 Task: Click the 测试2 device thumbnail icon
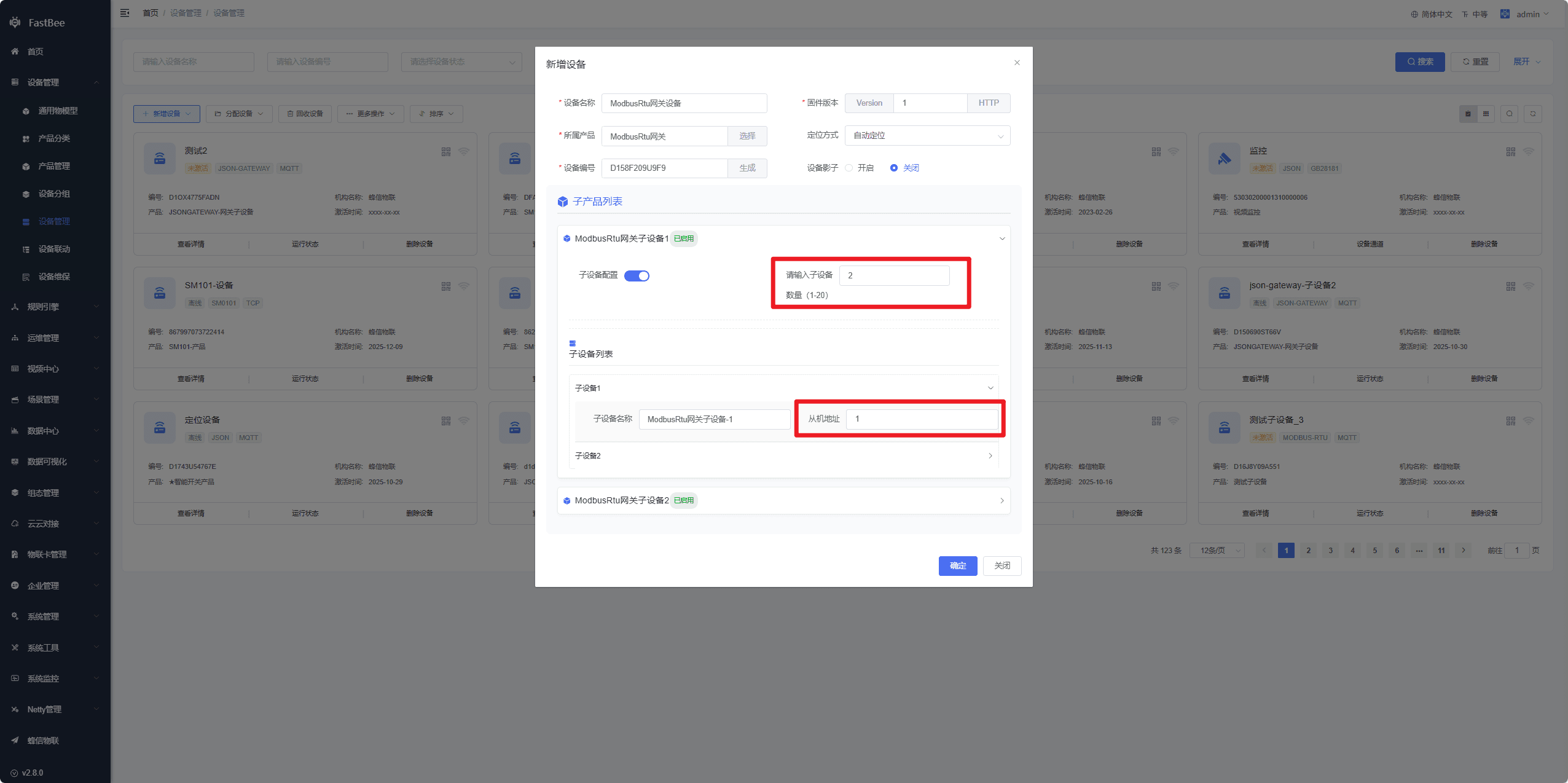(160, 159)
